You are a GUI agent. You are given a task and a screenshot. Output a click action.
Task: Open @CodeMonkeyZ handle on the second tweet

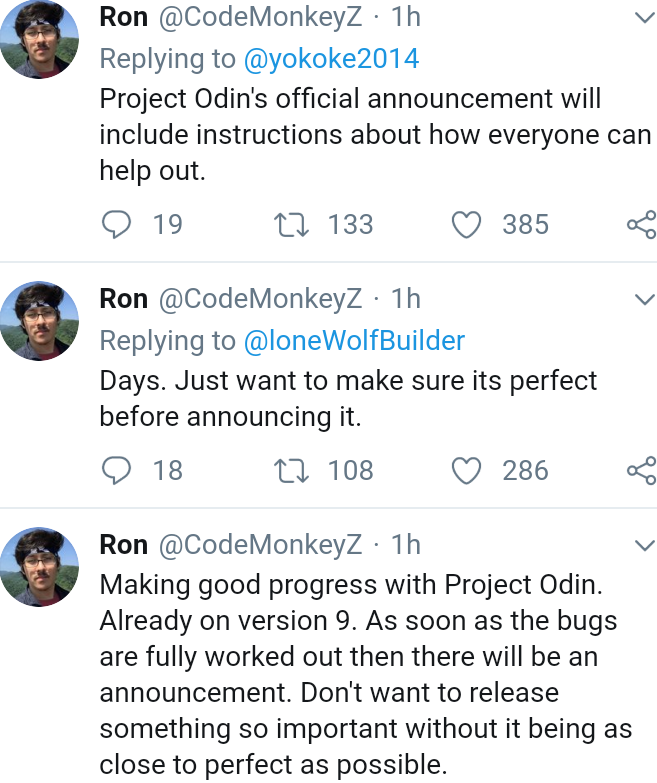click(260, 299)
